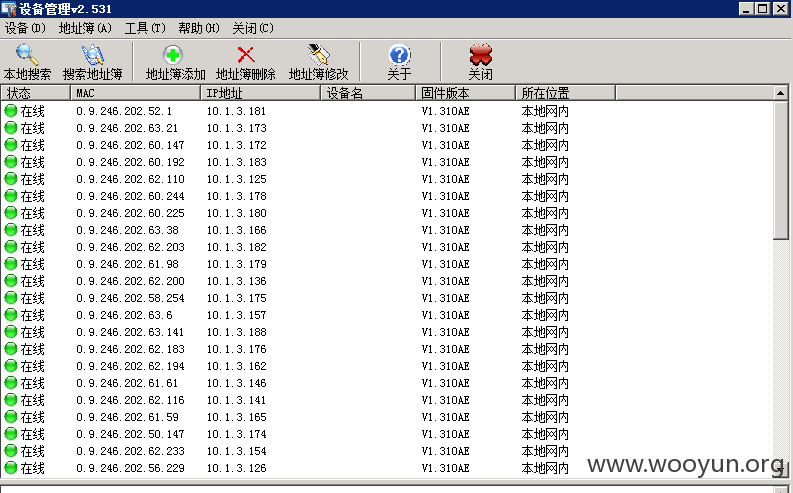Select MAC 0.9.246.202.50.147
Viewport: 793px width, 493px height.
pyautogui.click(x=130, y=434)
